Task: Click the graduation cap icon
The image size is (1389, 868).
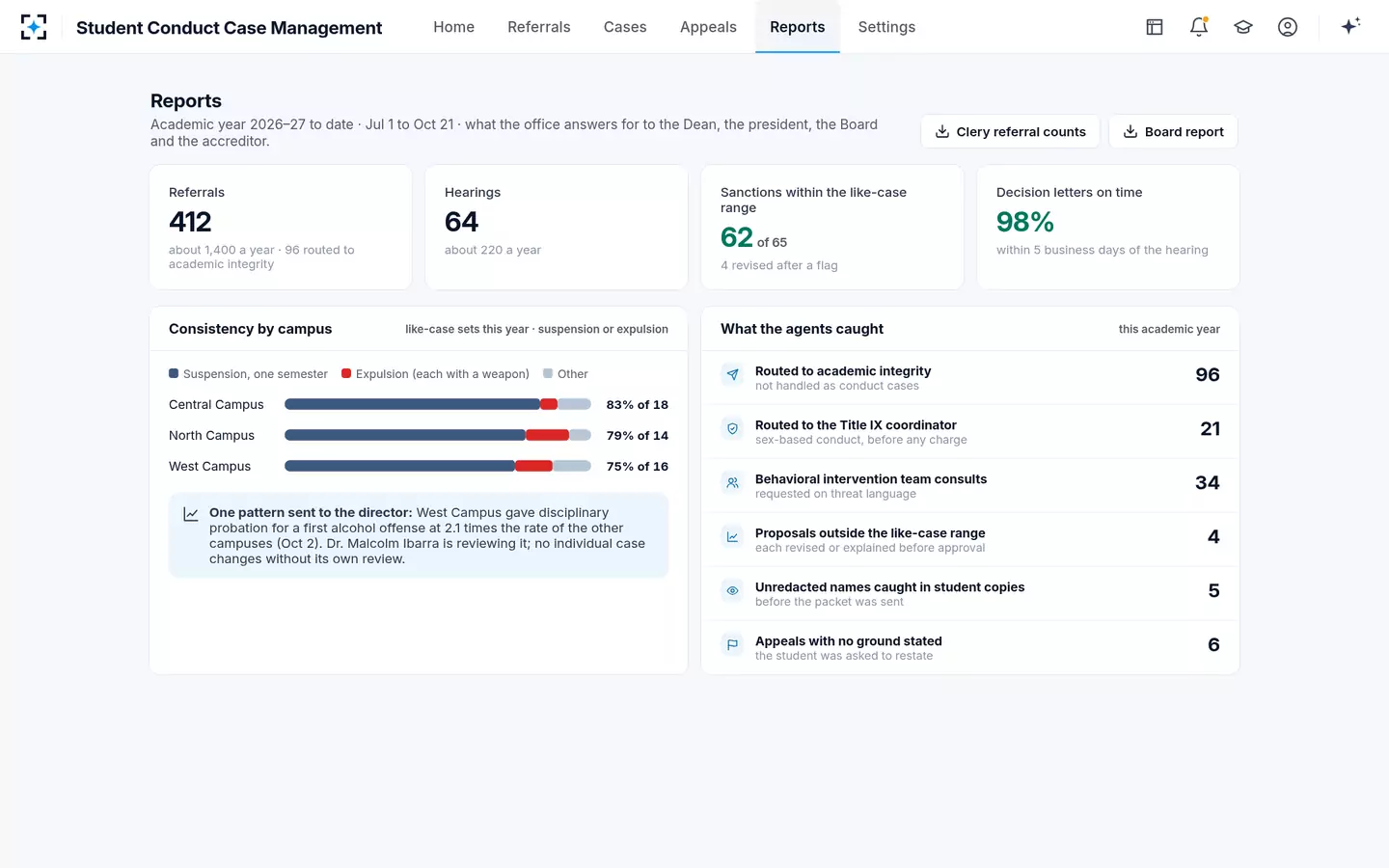Action: (1243, 27)
